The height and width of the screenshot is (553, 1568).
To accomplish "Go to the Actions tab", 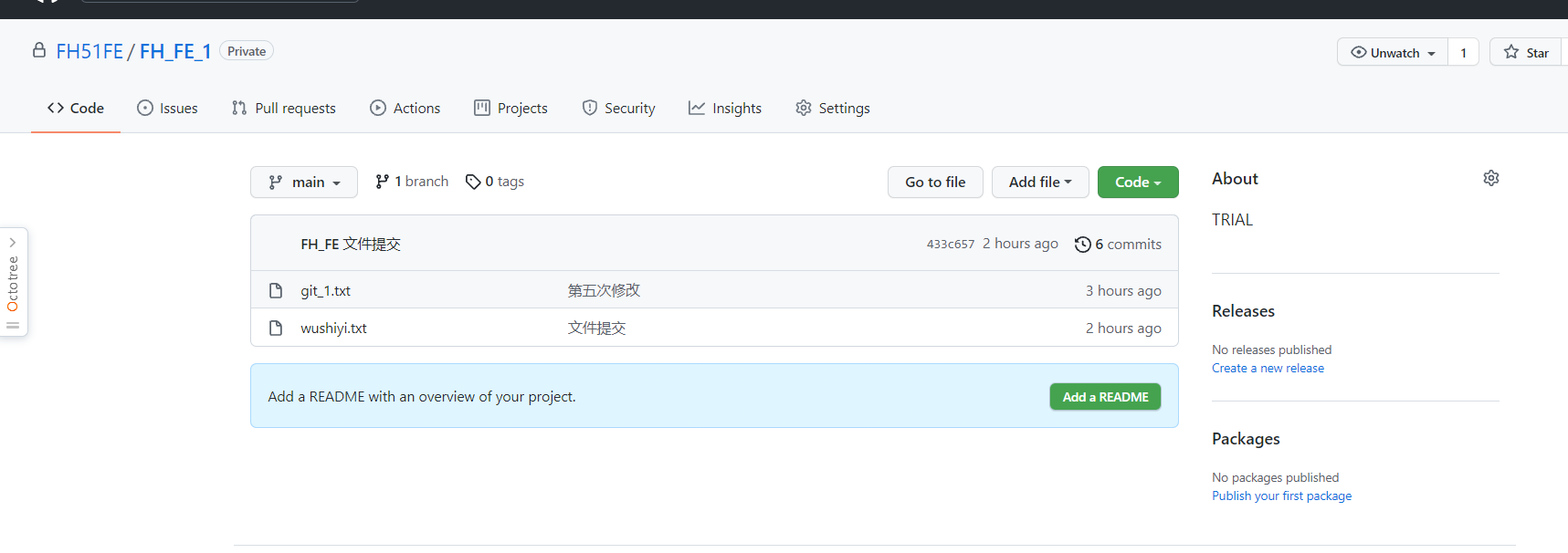I will point(405,108).
